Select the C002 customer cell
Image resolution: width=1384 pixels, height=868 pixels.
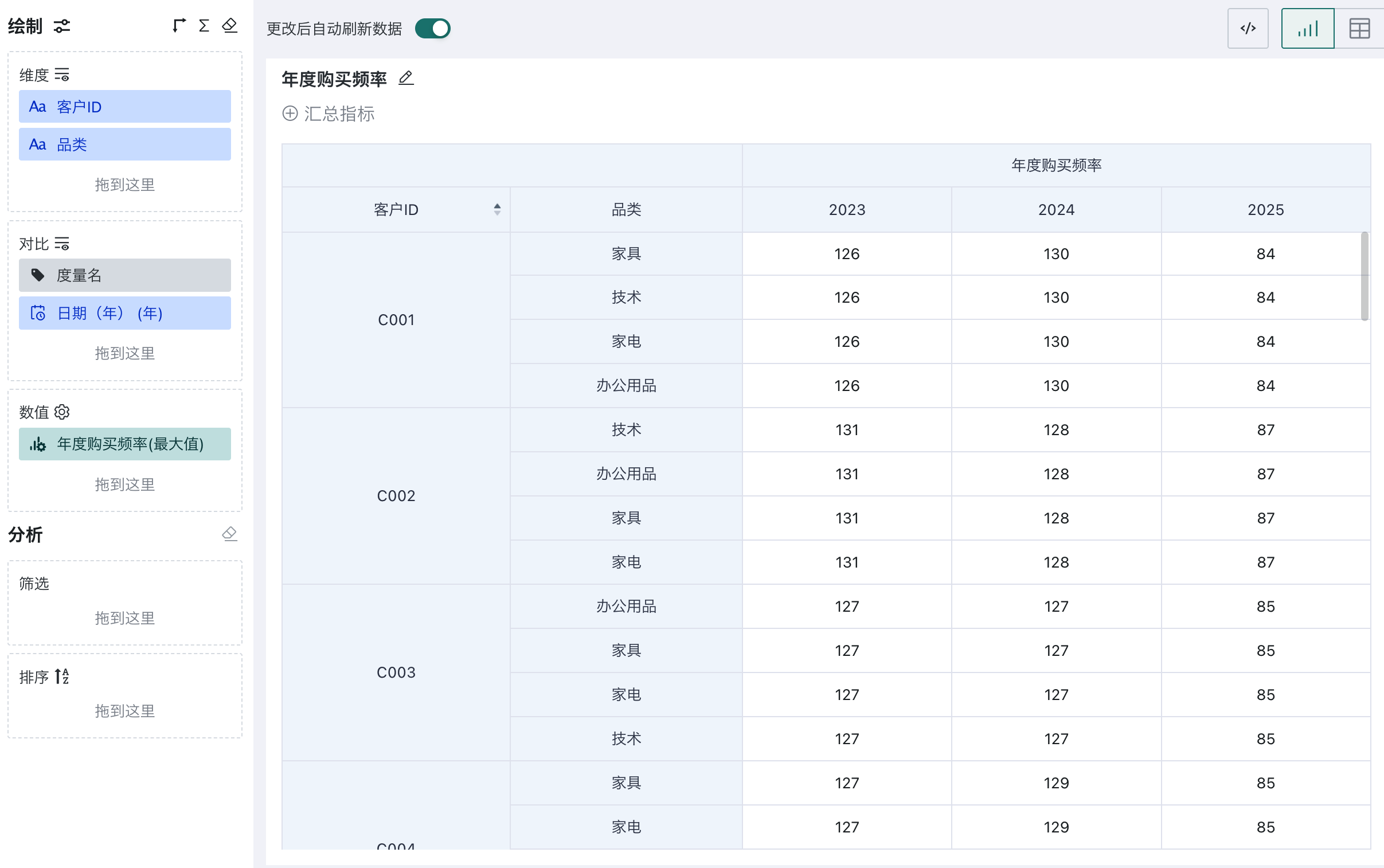(396, 496)
